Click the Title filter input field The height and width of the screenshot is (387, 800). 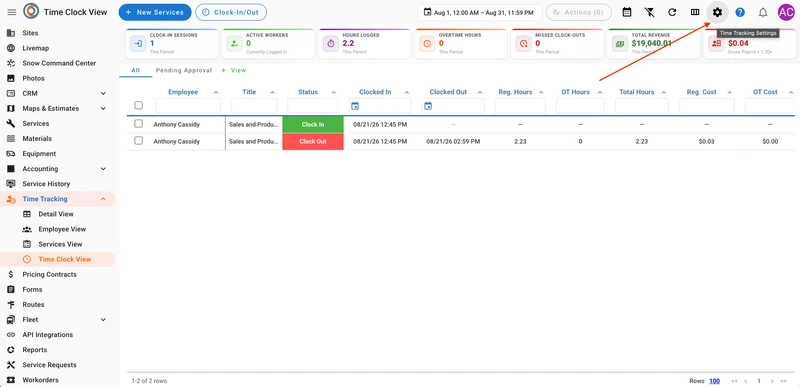[x=254, y=106]
